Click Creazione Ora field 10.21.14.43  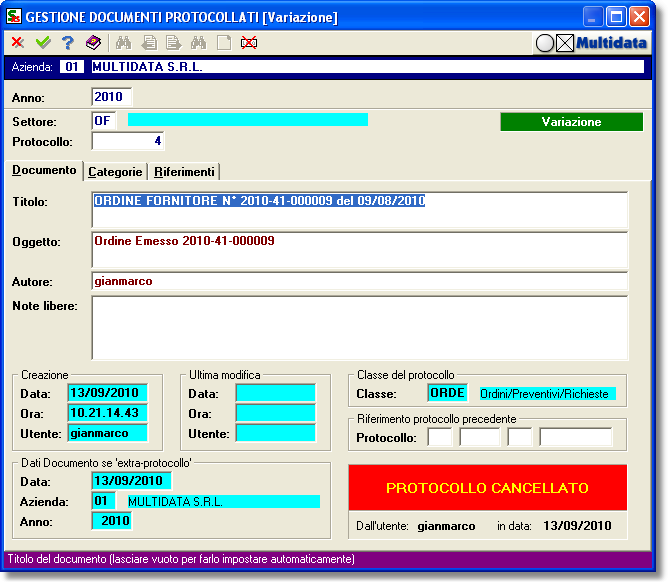coord(107,413)
